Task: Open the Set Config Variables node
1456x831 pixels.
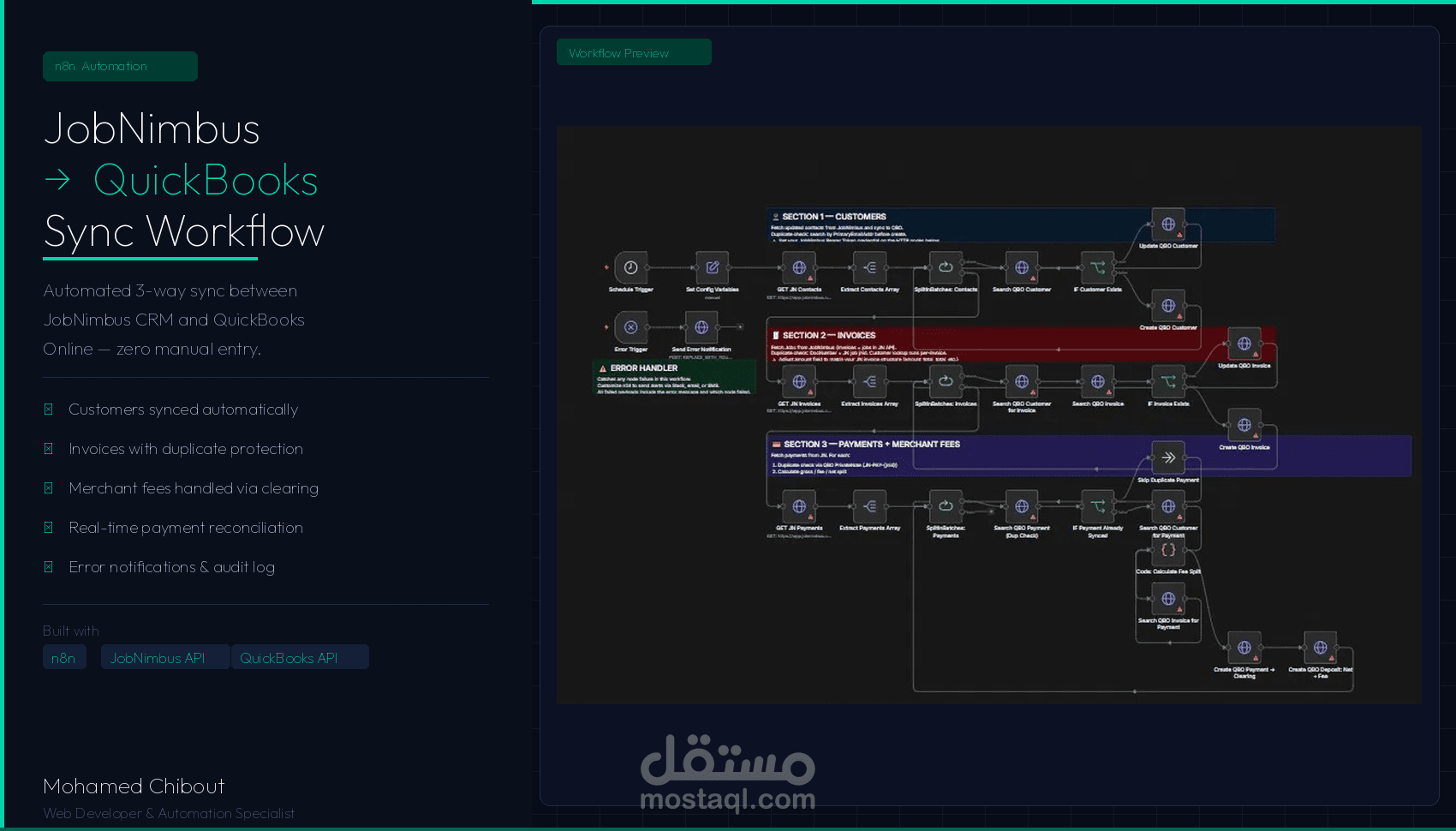Action: (712, 267)
